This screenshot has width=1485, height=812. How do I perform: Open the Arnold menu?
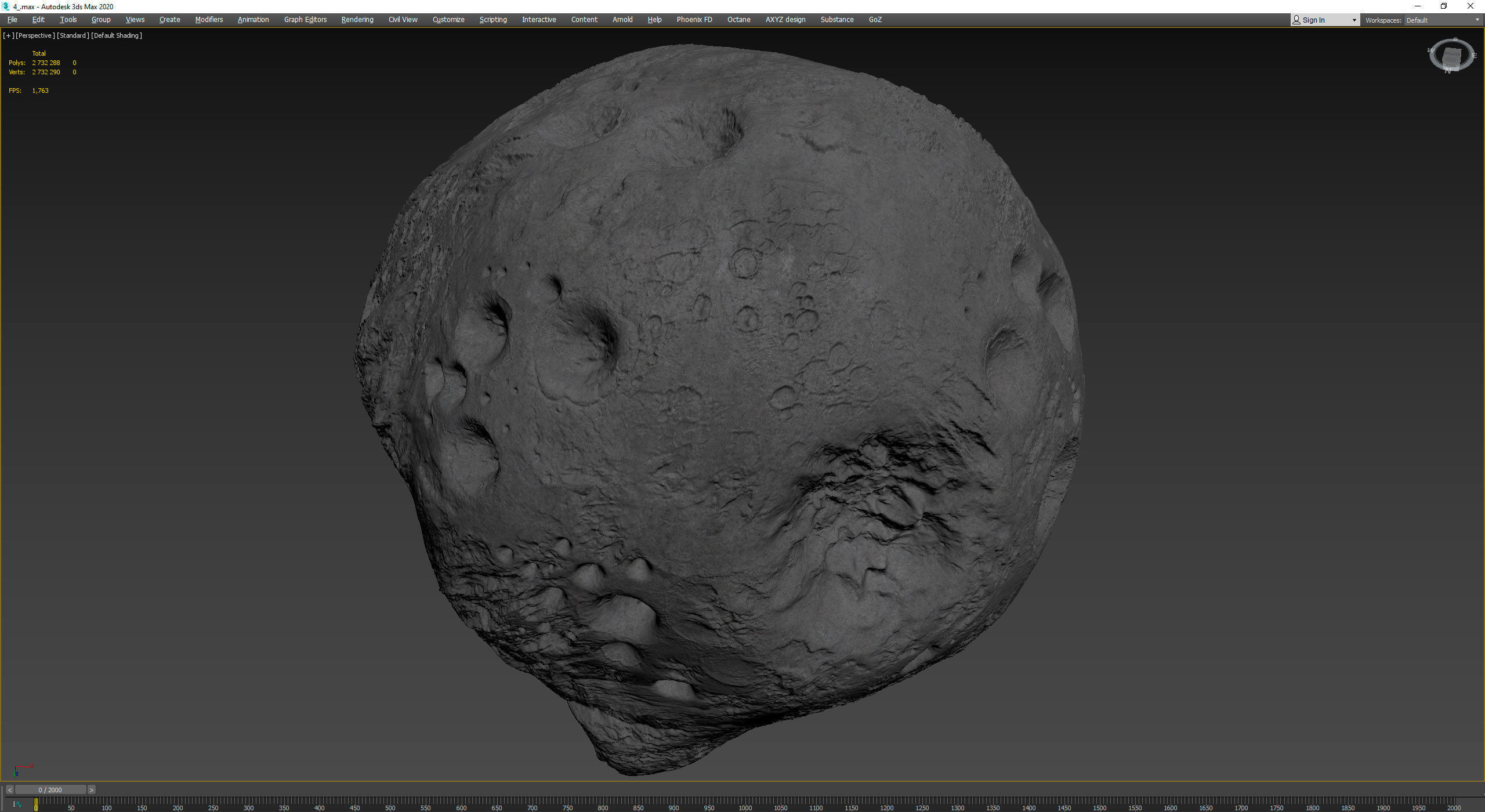coord(622,20)
